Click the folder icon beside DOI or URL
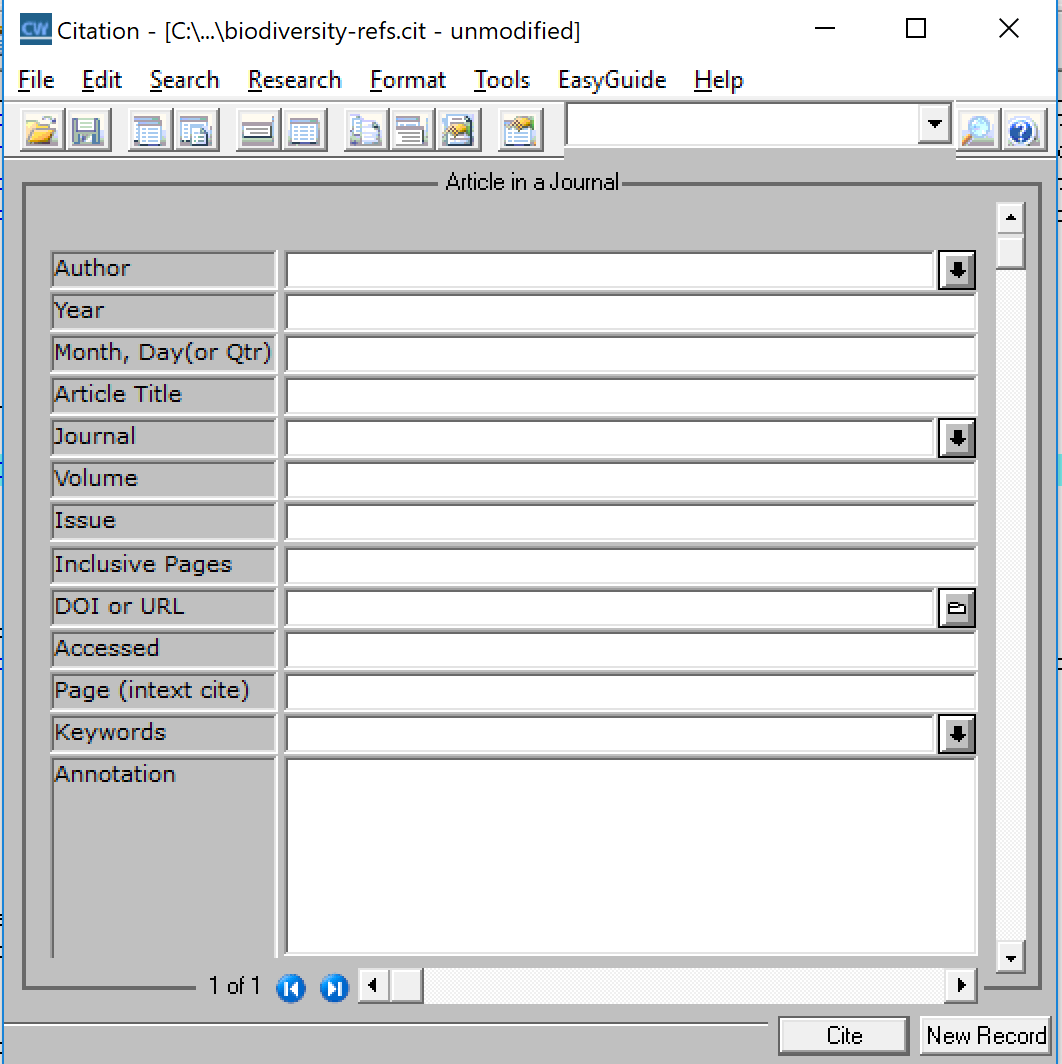1062x1064 pixels. [x=956, y=608]
